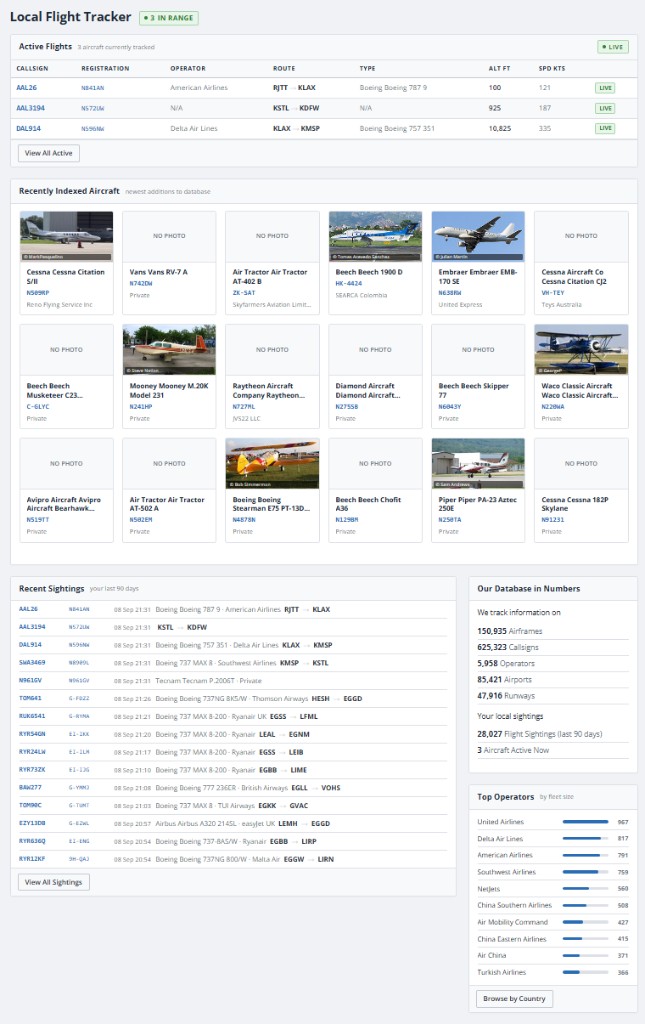Open N961GV sighting in Recent Sightings
The width and height of the screenshot is (645, 1024).
tap(30, 680)
